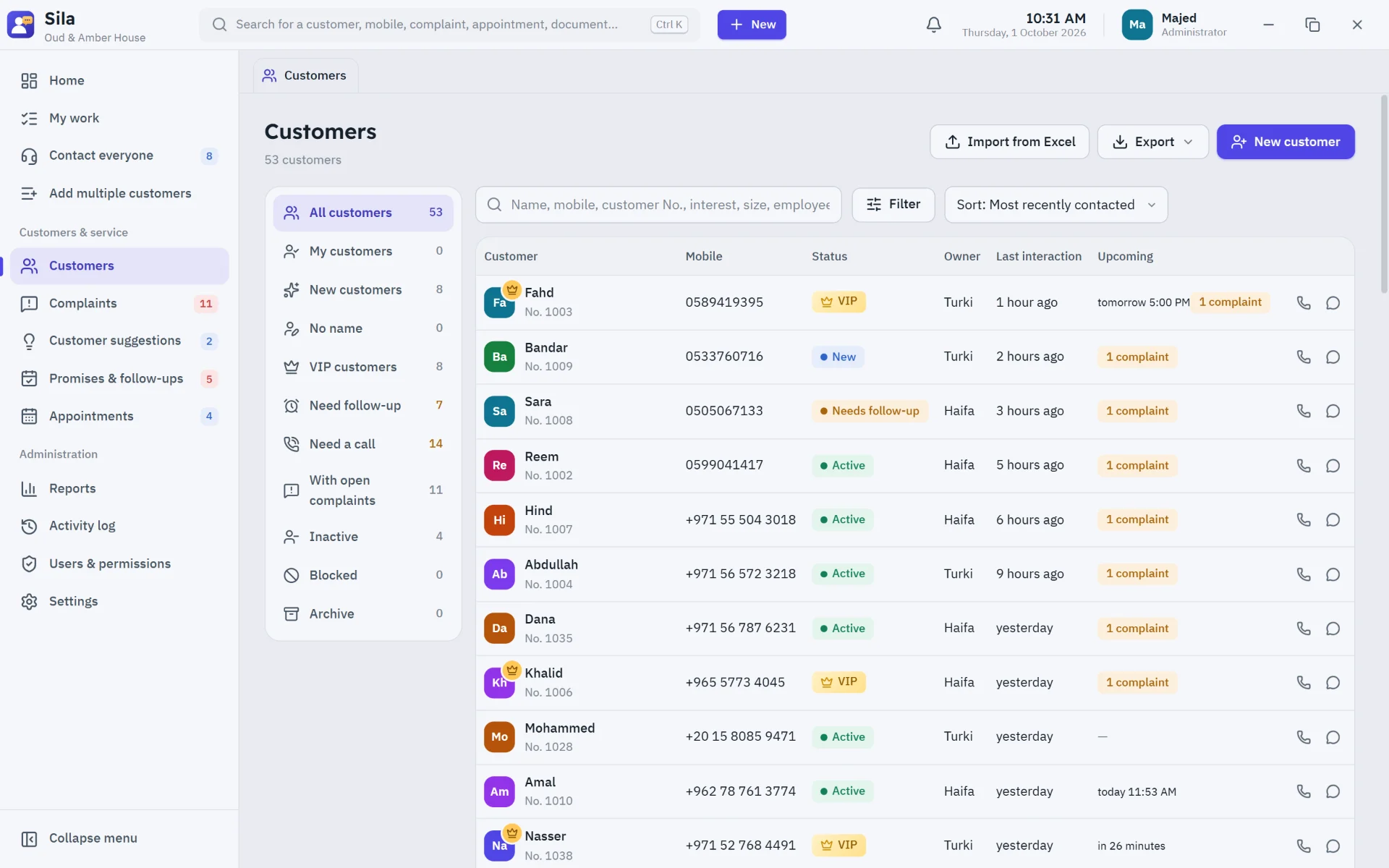Image resolution: width=1389 pixels, height=868 pixels.
Task: Open Settings in the sidebar
Action: pyautogui.click(x=119, y=602)
